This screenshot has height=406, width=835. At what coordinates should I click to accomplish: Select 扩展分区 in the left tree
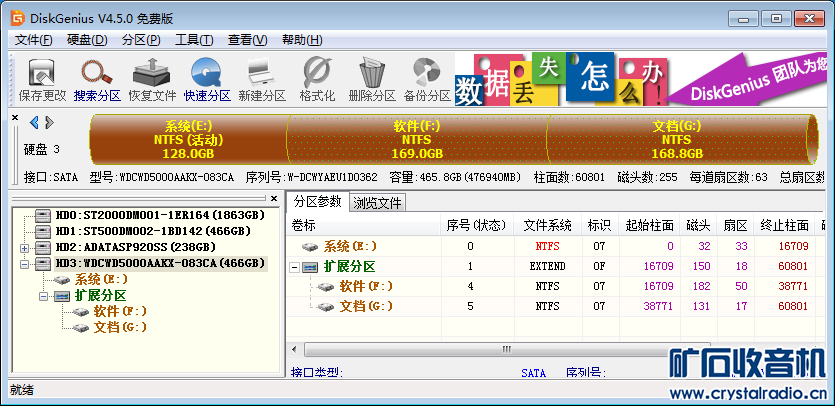pos(101,295)
